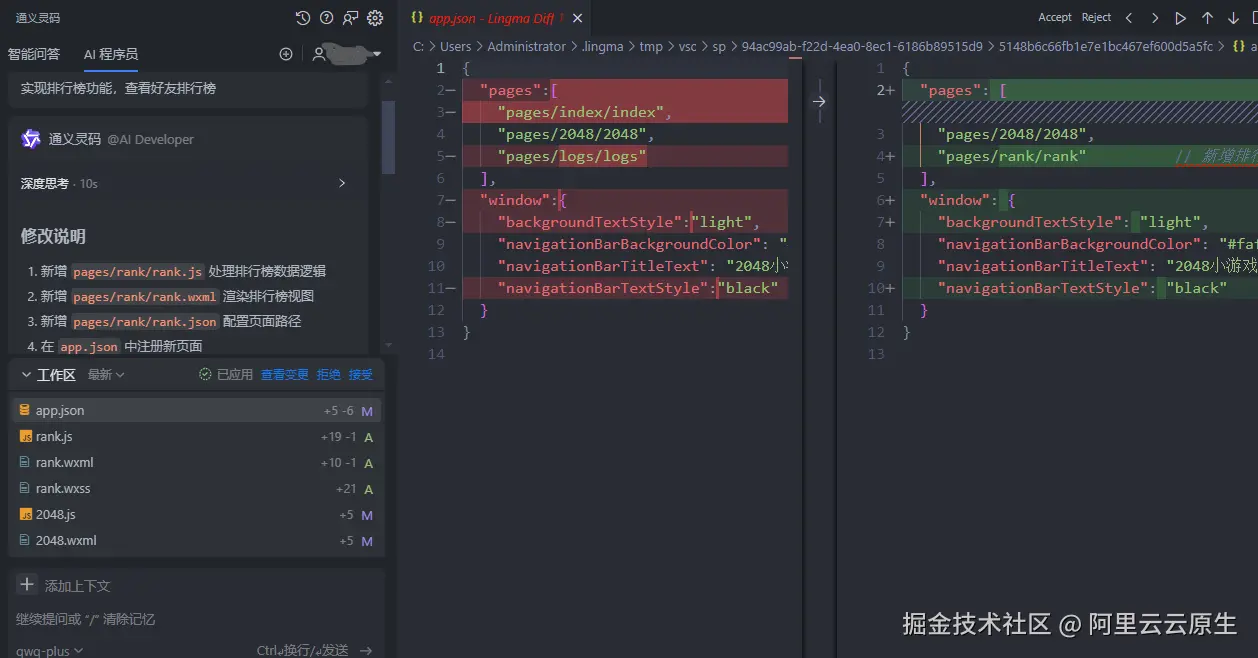Click the plus icon beside 添加上下文
Image resolution: width=1258 pixels, height=658 pixels.
pos(27,585)
